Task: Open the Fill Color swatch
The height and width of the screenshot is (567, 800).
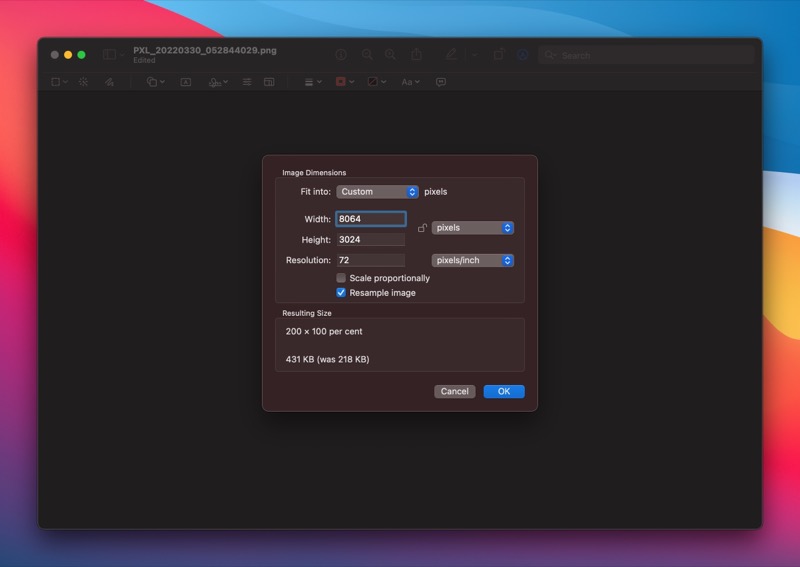Action: click(377, 82)
